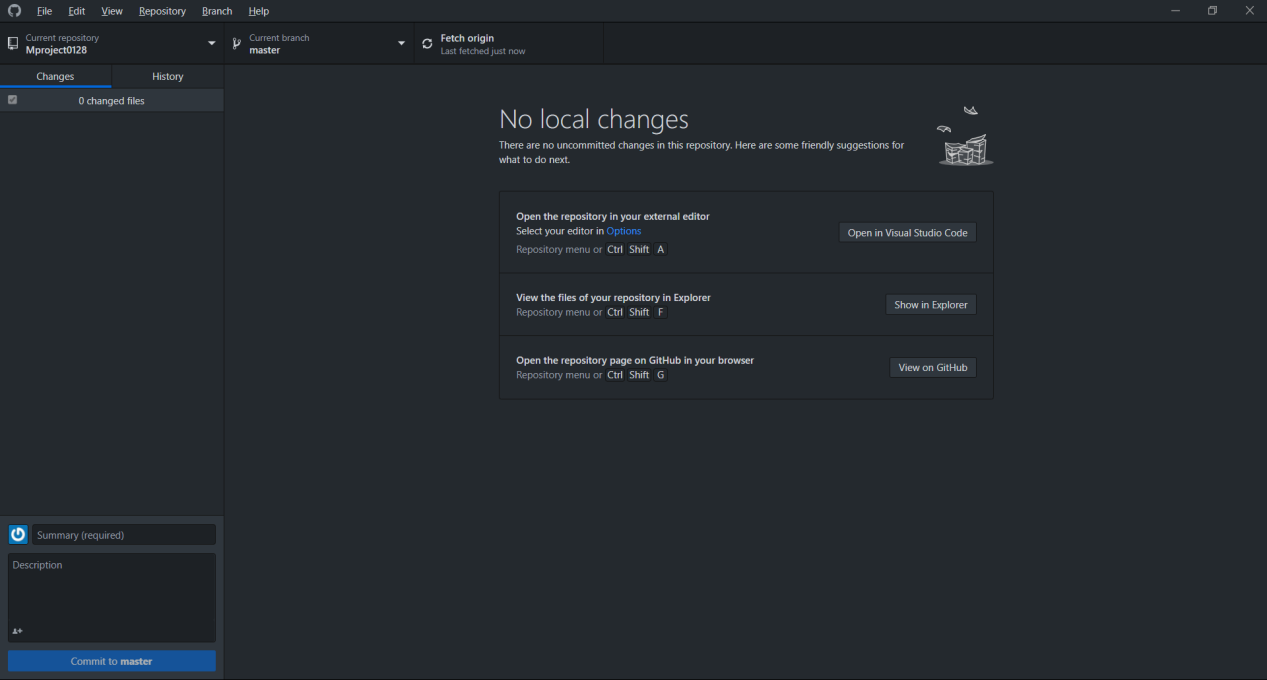Expand the Current branch dropdown
The height and width of the screenshot is (680, 1267).
coord(401,44)
